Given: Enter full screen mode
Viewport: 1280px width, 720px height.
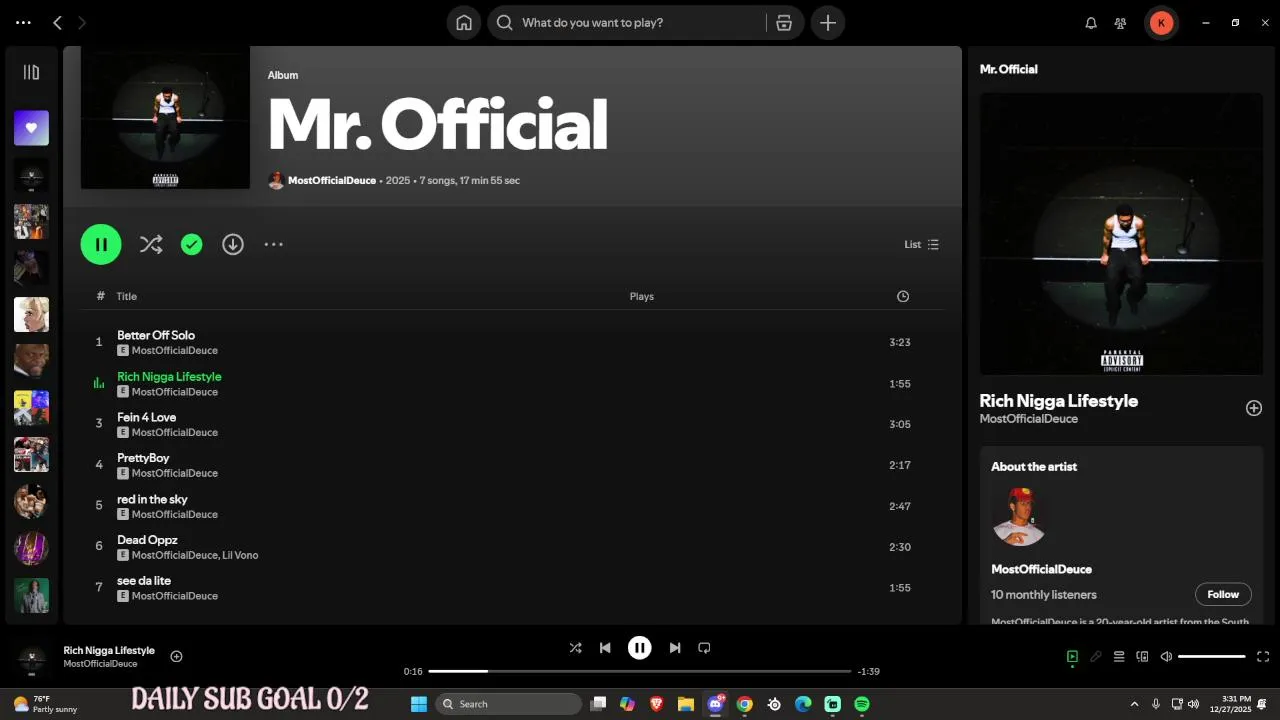Looking at the screenshot, I should click(1263, 657).
